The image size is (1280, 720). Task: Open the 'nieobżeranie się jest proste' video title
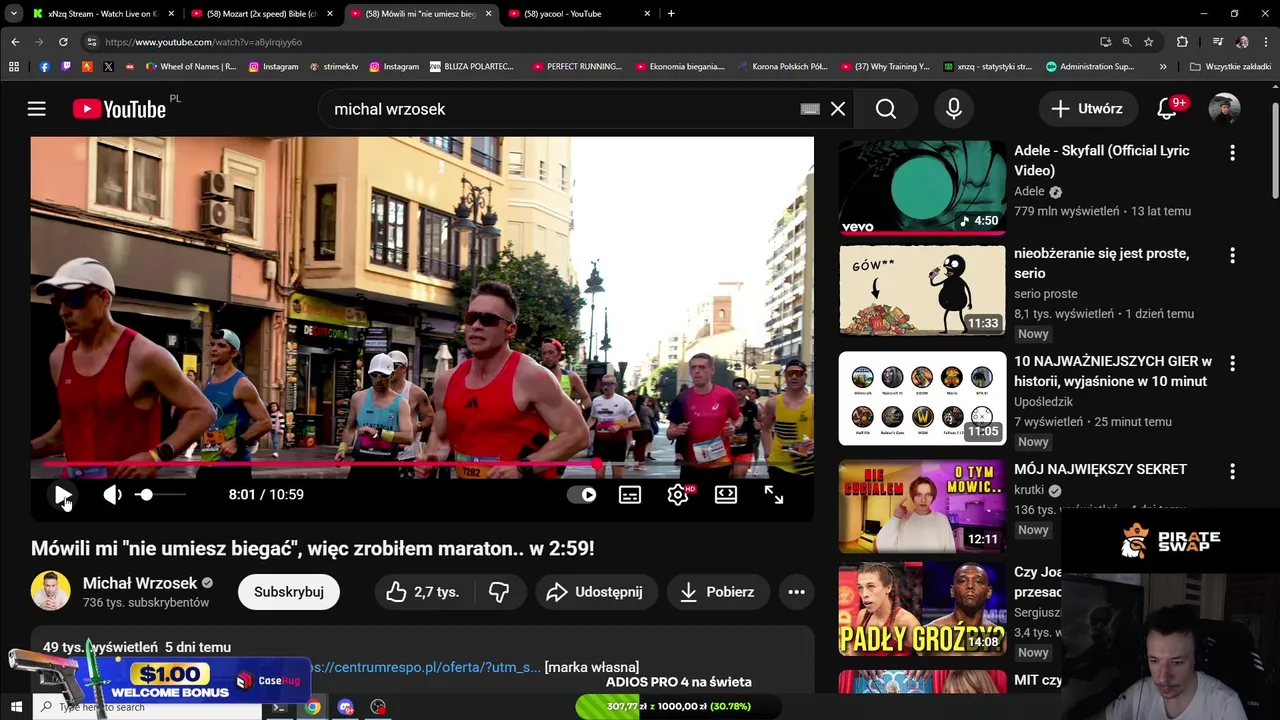[x=1101, y=263]
